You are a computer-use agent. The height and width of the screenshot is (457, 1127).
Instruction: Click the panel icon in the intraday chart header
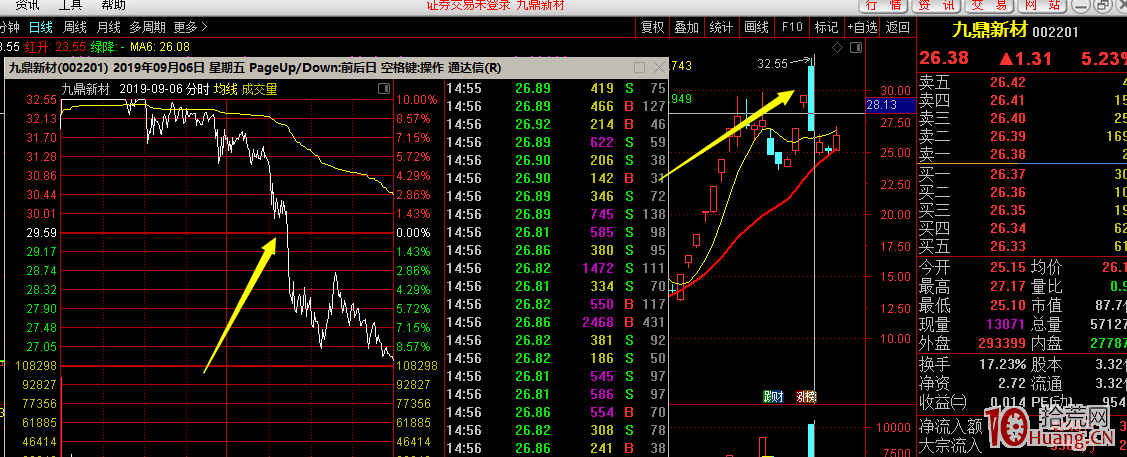pyautogui.click(x=384, y=88)
